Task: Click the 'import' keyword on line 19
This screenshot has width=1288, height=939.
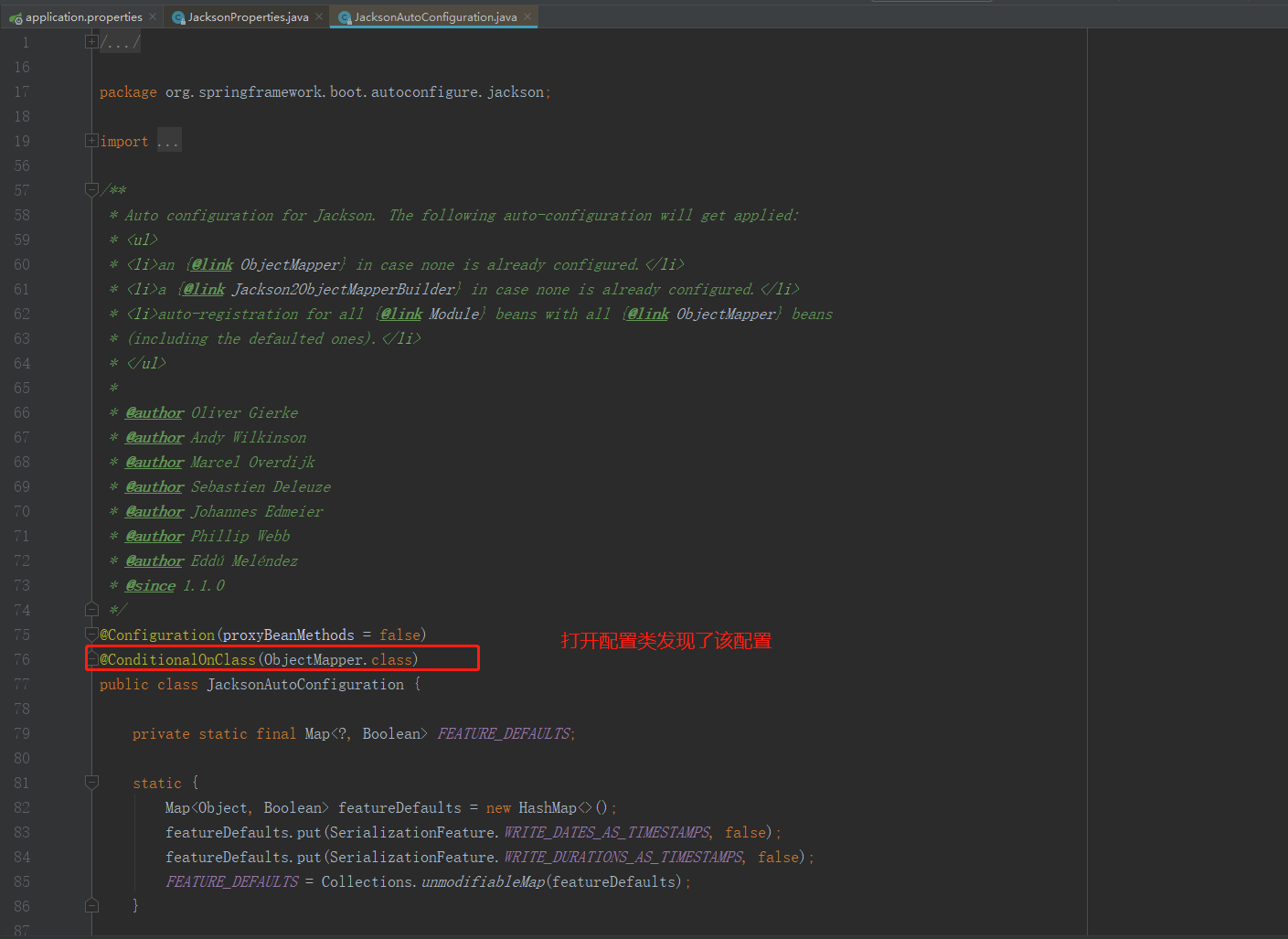Action: [x=123, y=141]
